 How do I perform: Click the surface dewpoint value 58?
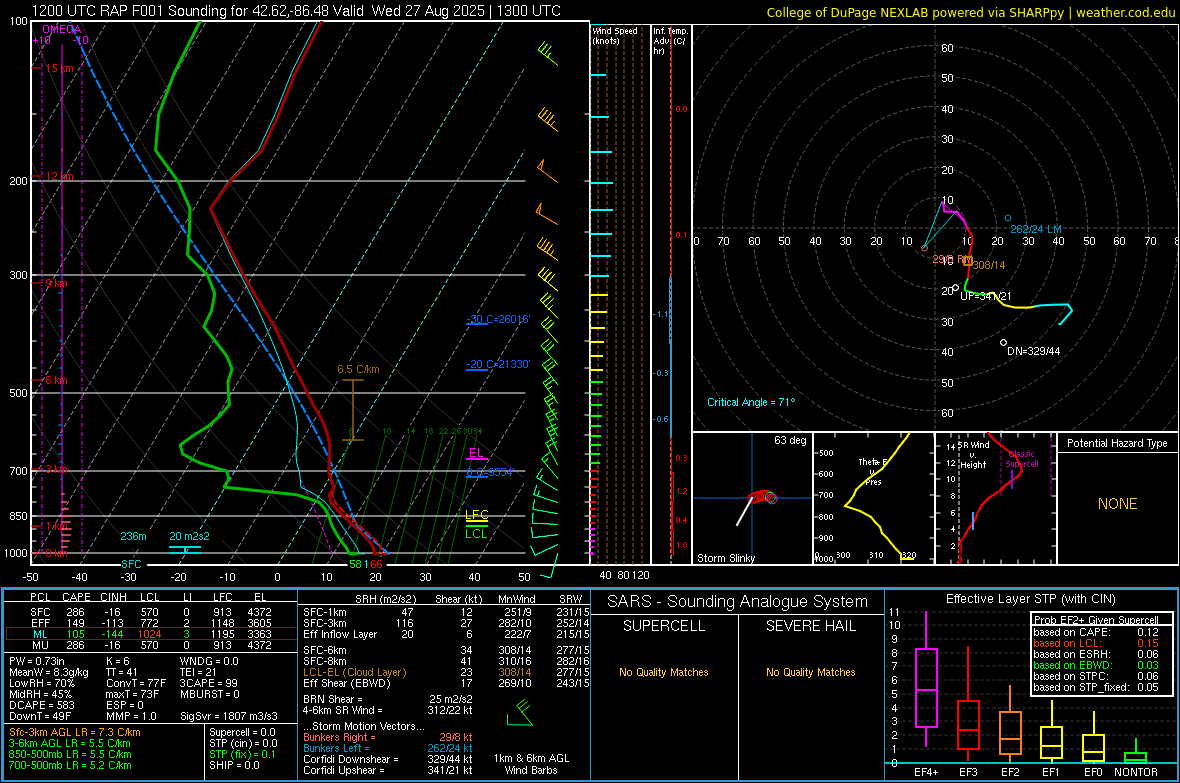coord(355,564)
